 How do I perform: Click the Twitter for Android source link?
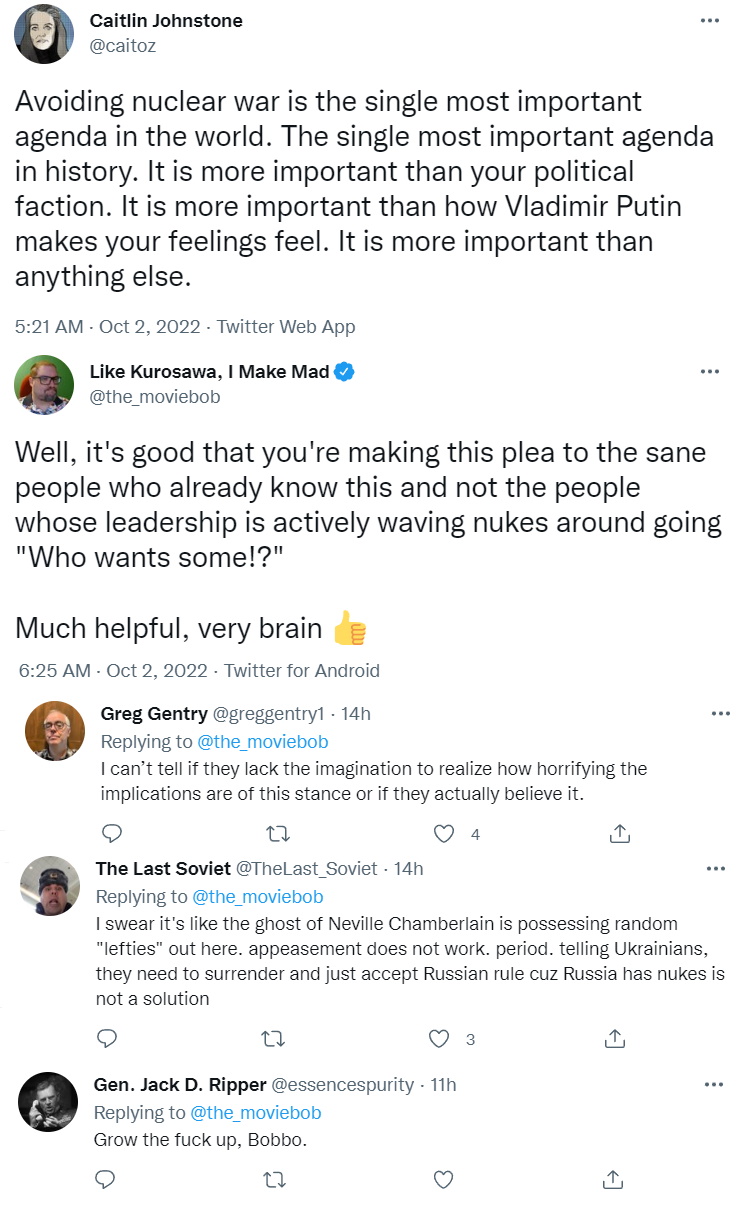tap(302, 670)
